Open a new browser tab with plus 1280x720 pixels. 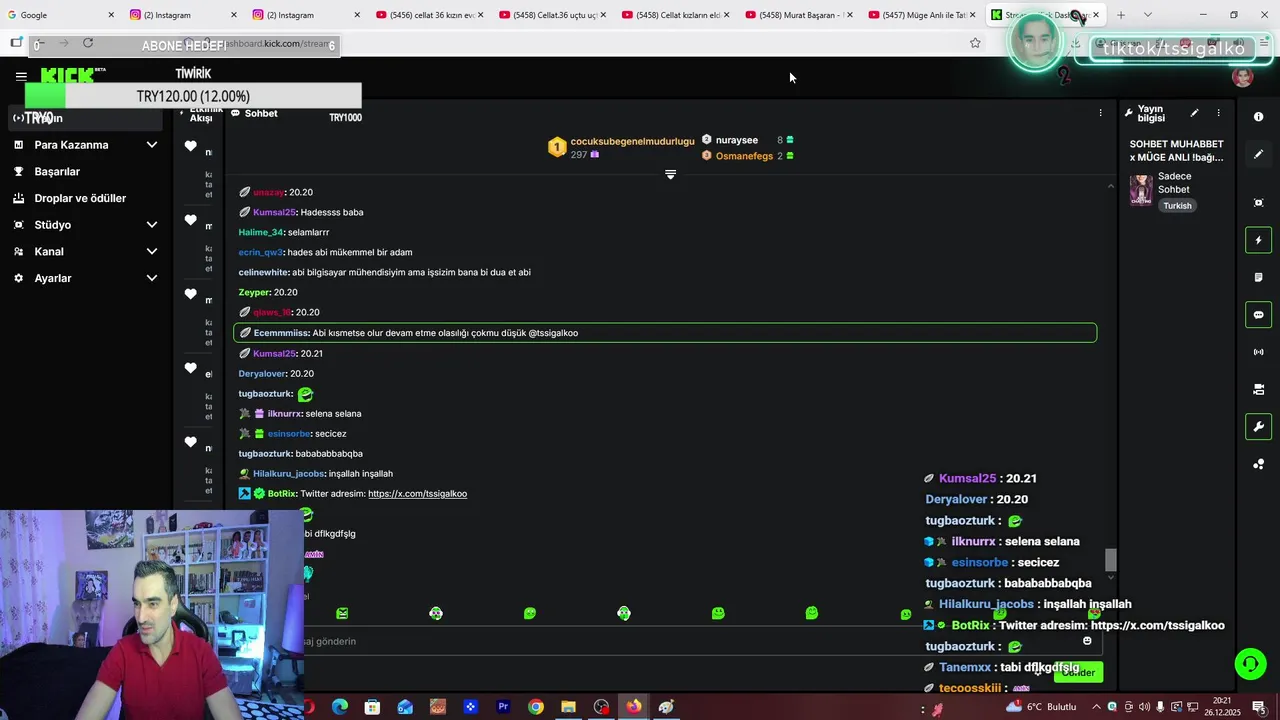[x=1121, y=15]
